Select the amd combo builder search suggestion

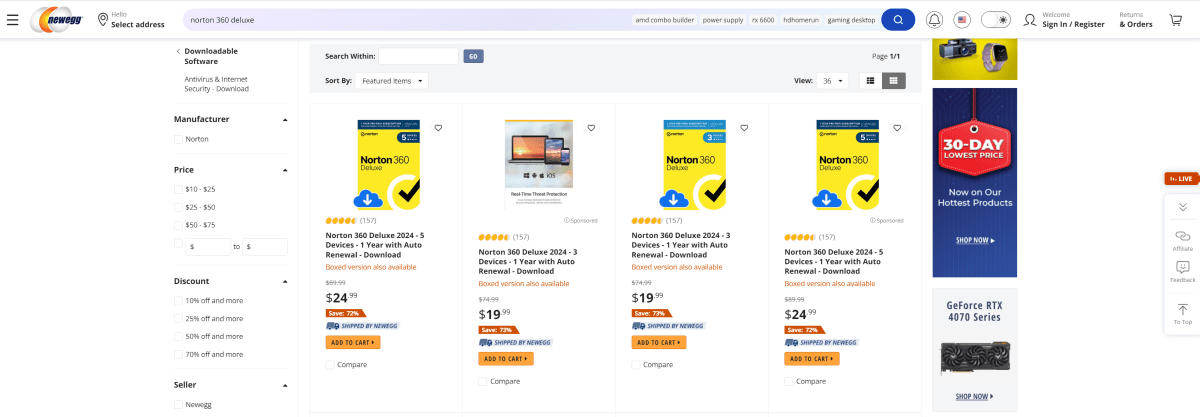coord(664,20)
